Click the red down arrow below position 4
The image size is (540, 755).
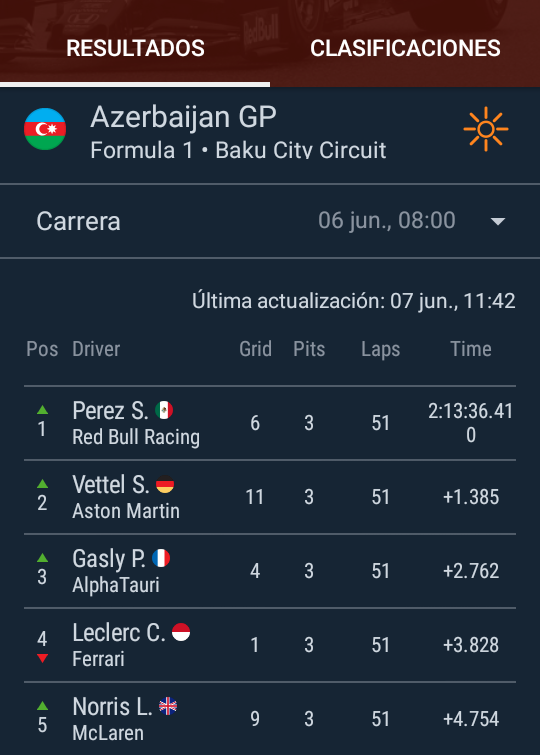[x=42, y=658]
